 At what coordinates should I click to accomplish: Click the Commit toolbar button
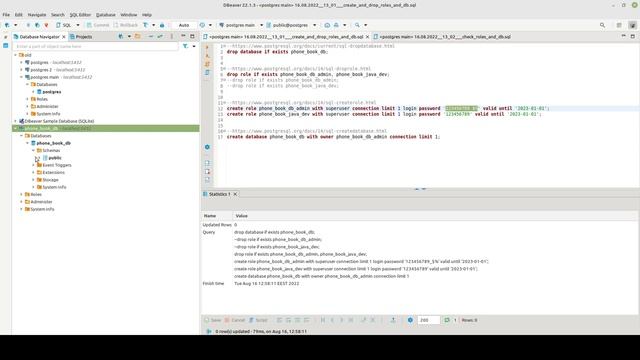point(98,25)
